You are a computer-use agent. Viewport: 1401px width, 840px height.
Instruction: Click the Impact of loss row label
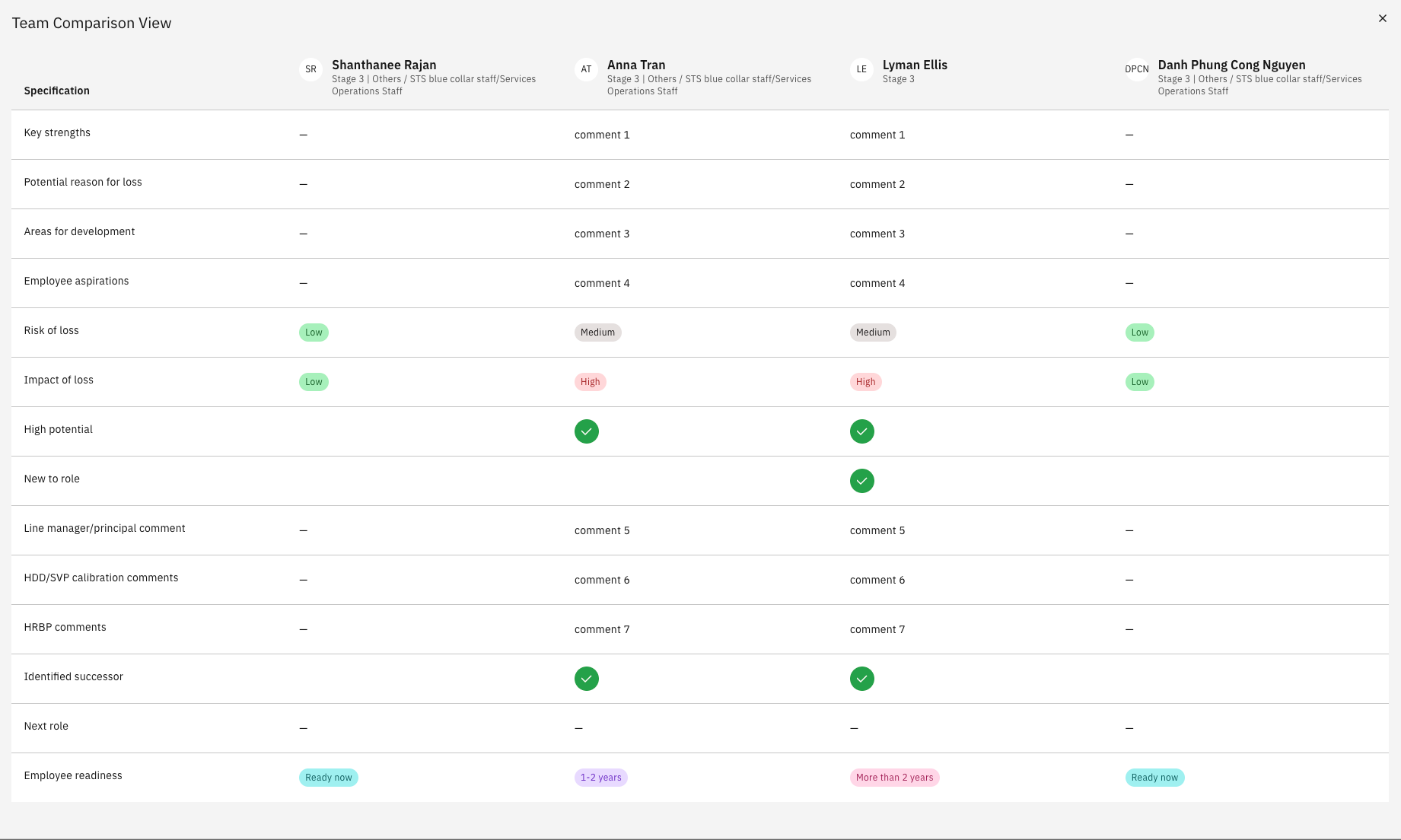(x=59, y=380)
